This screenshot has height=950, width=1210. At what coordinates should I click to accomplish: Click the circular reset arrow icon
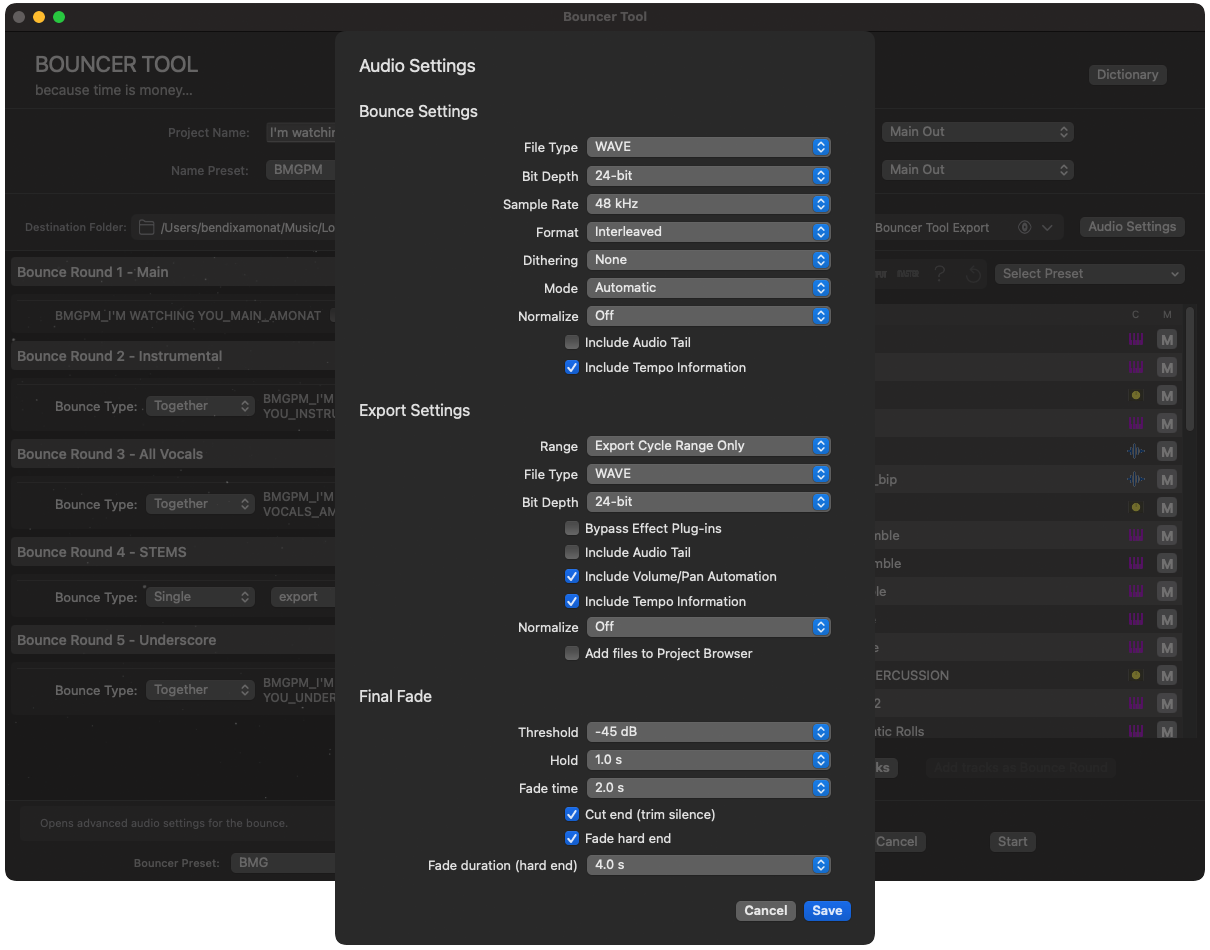pos(973,274)
